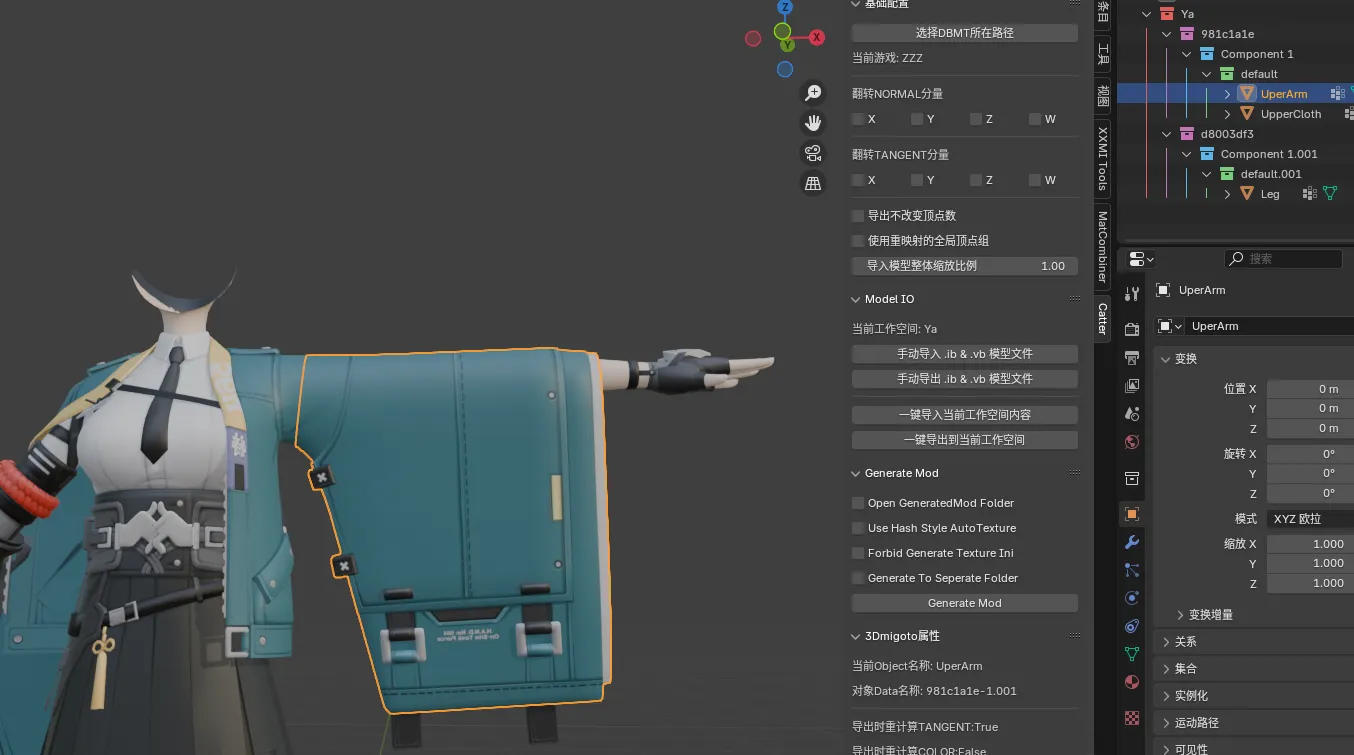
Task: Open the Collection properties tab icon
Action: [1132, 478]
